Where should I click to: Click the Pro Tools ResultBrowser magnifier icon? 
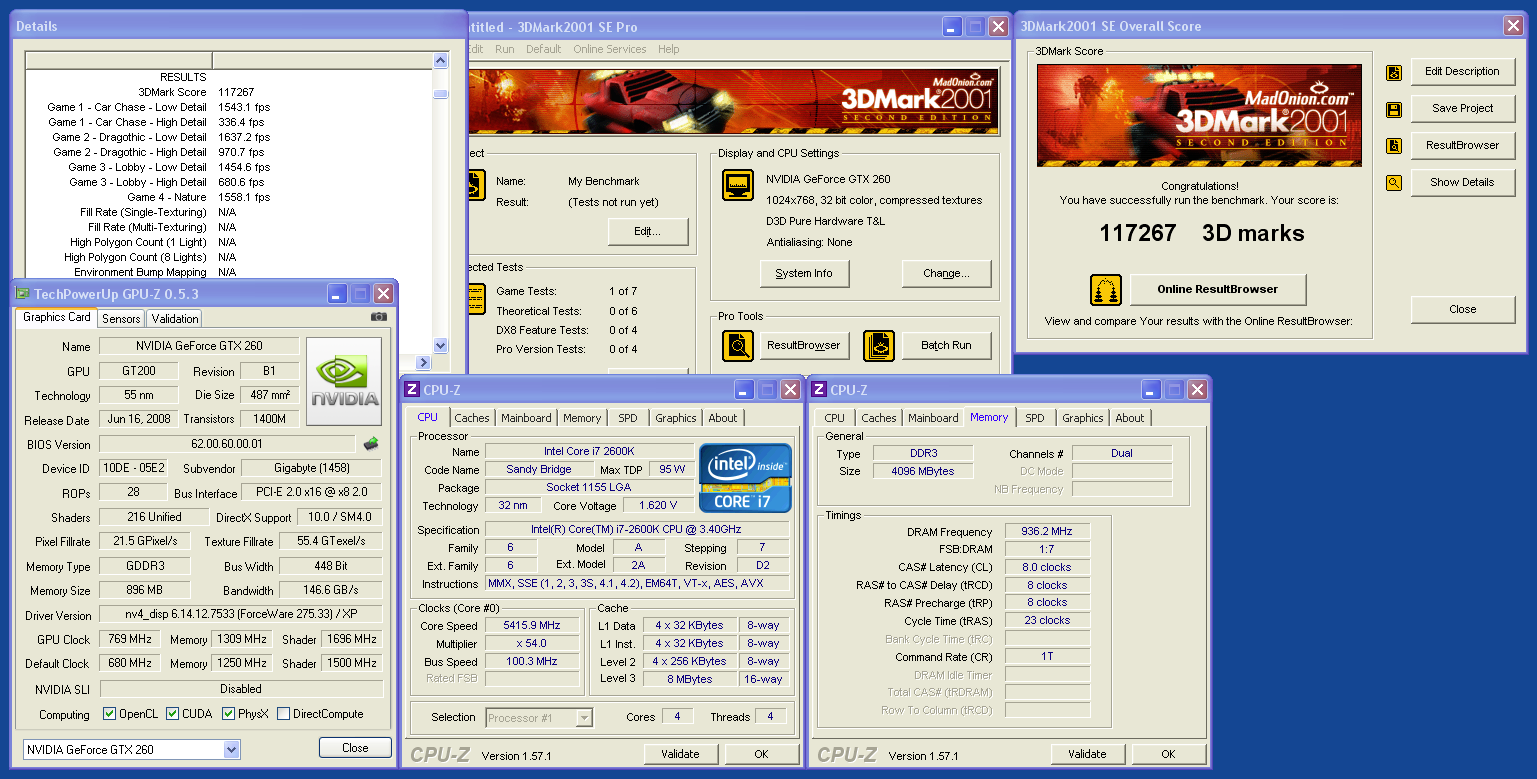click(x=738, y=346)
